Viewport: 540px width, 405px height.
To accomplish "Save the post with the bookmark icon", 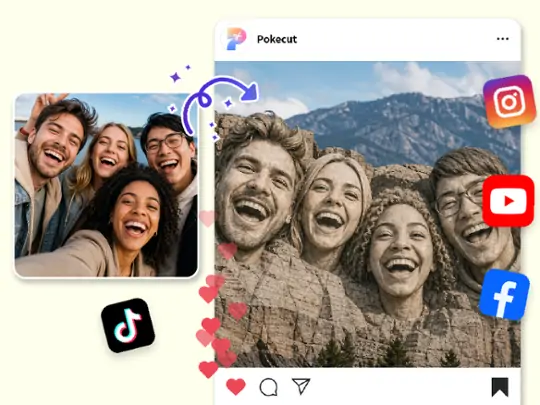I will point(500,387).
